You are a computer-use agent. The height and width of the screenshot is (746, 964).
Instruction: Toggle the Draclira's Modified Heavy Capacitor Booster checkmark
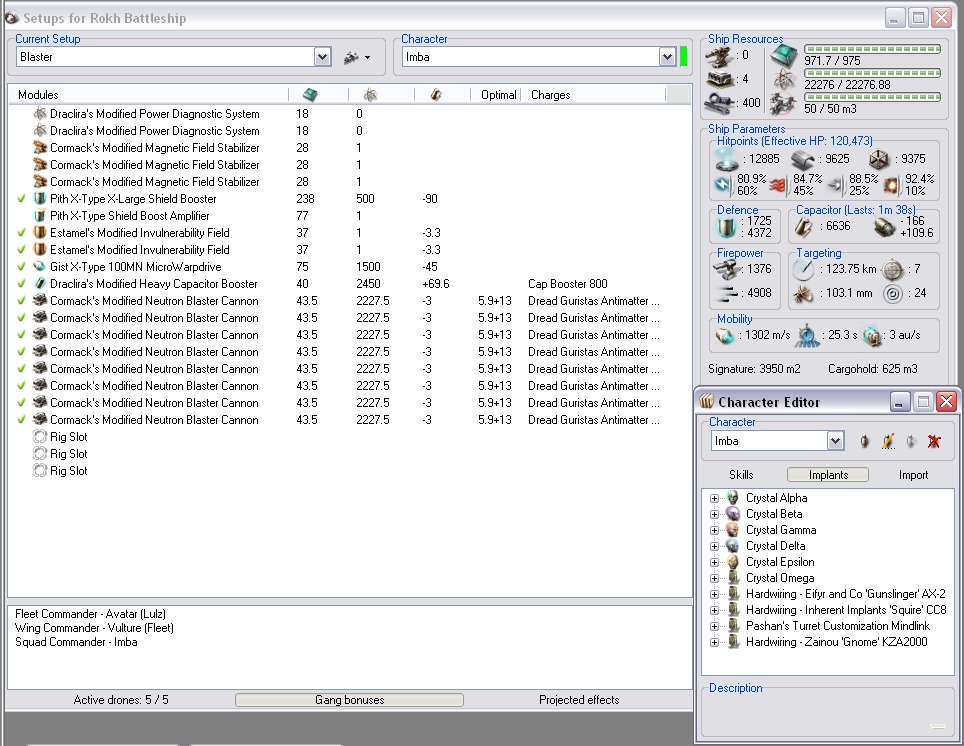click(x=22, y=284)
